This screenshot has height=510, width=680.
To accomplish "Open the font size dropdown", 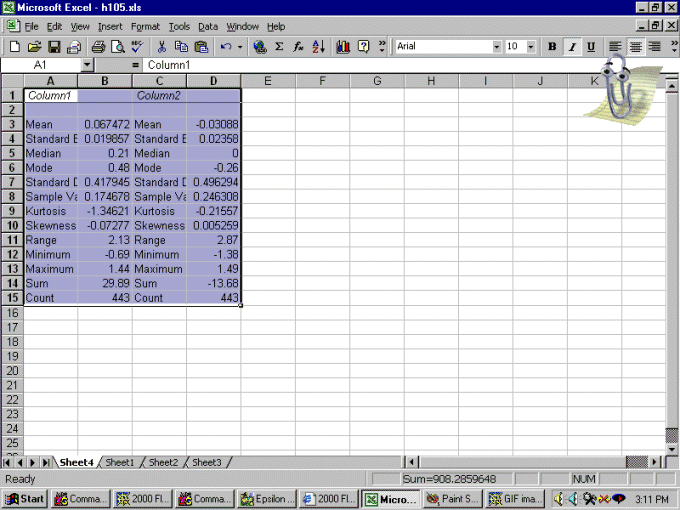I will point(530,47).
